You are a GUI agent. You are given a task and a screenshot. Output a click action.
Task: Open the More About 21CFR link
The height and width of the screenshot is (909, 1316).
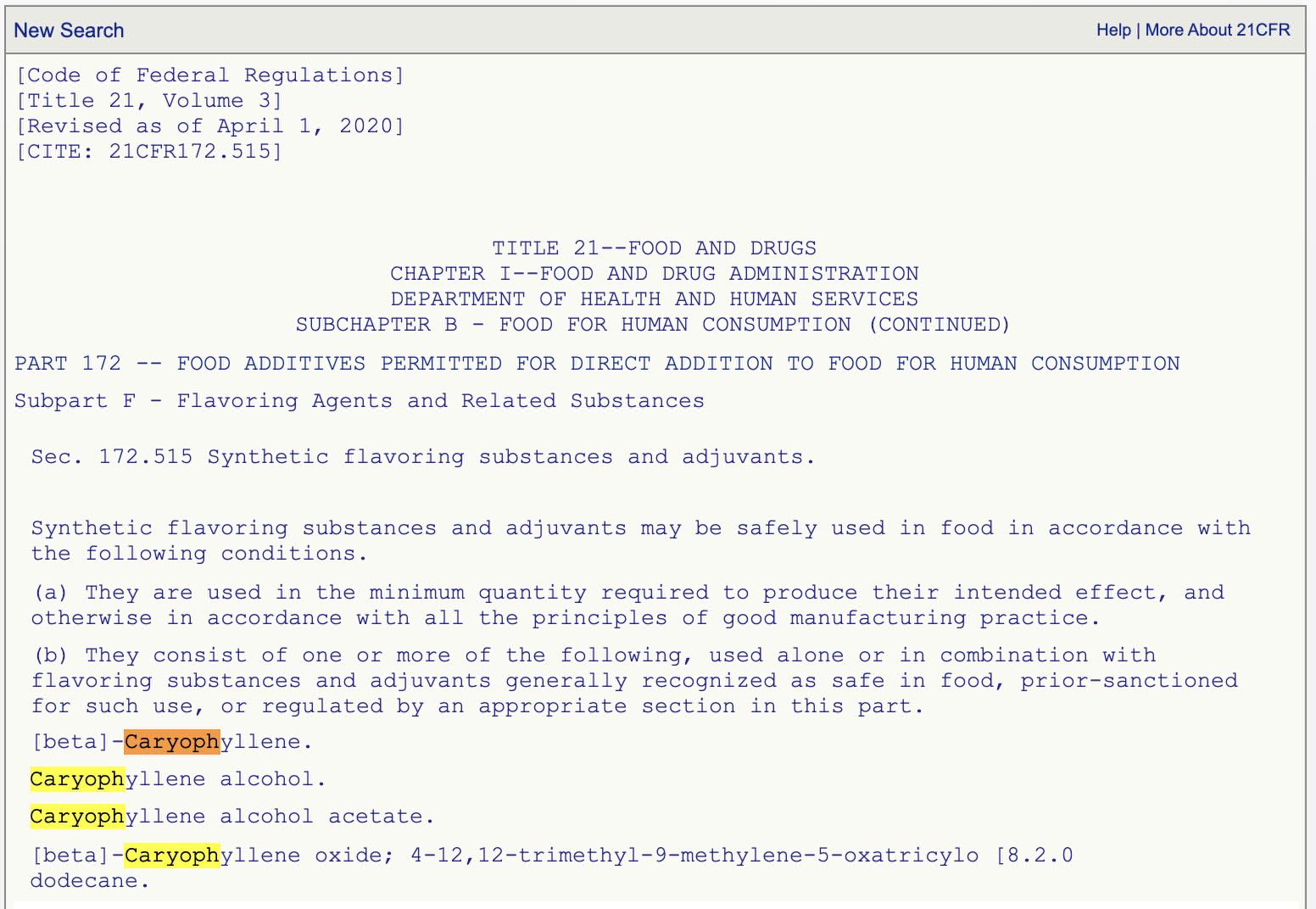tap(1217, 31)
